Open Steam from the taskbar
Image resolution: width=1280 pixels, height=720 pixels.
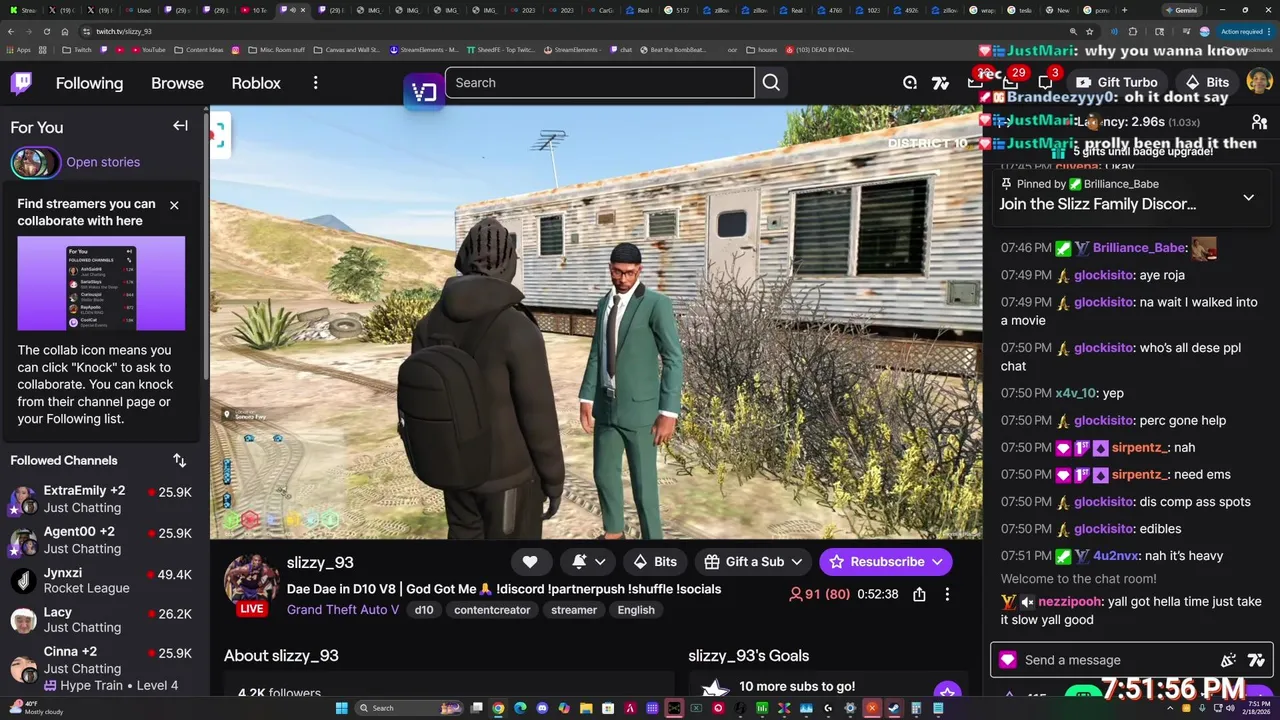tap(894, 708)
